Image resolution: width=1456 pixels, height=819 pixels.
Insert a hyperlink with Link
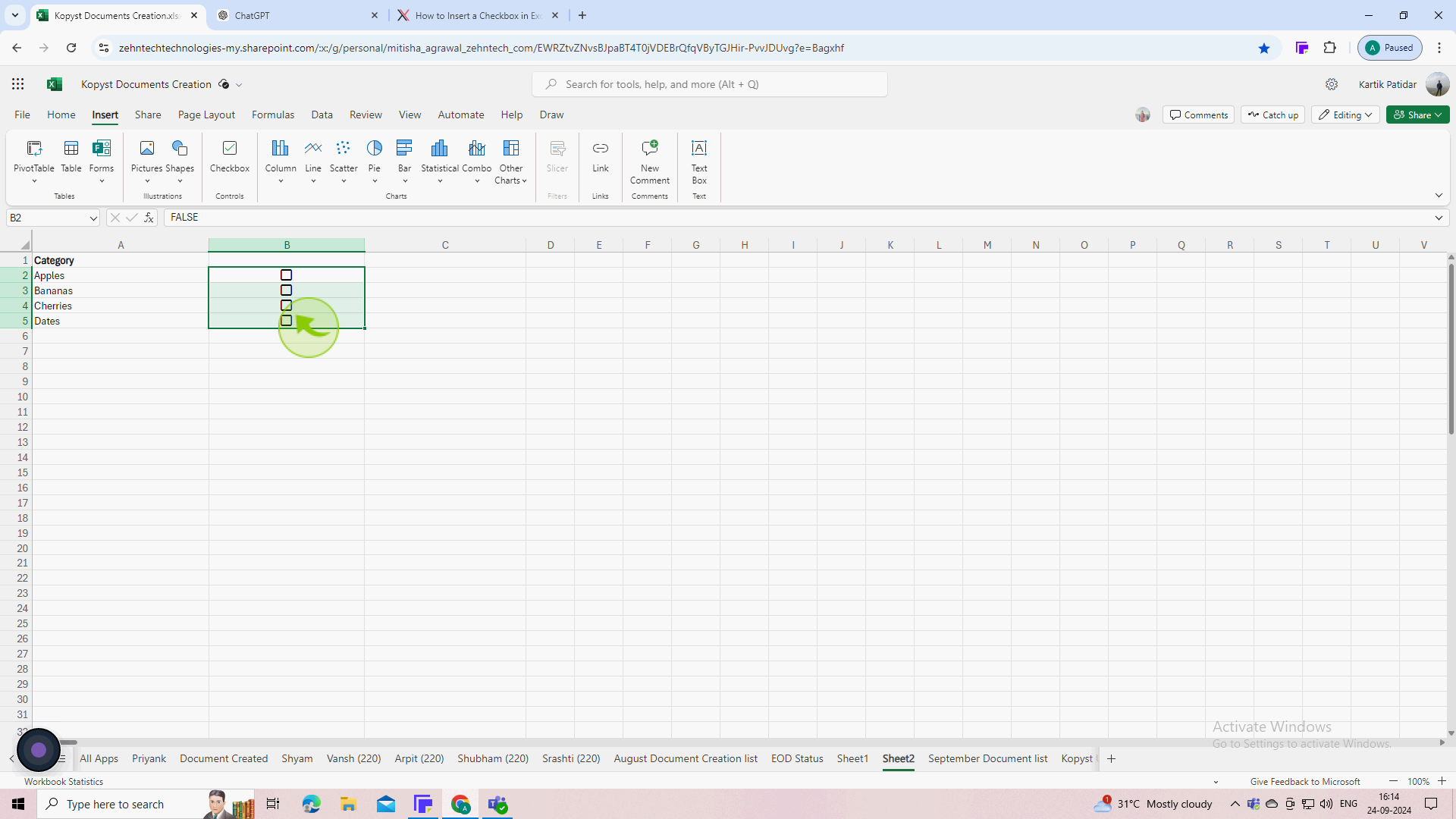(x=601, y=156)
